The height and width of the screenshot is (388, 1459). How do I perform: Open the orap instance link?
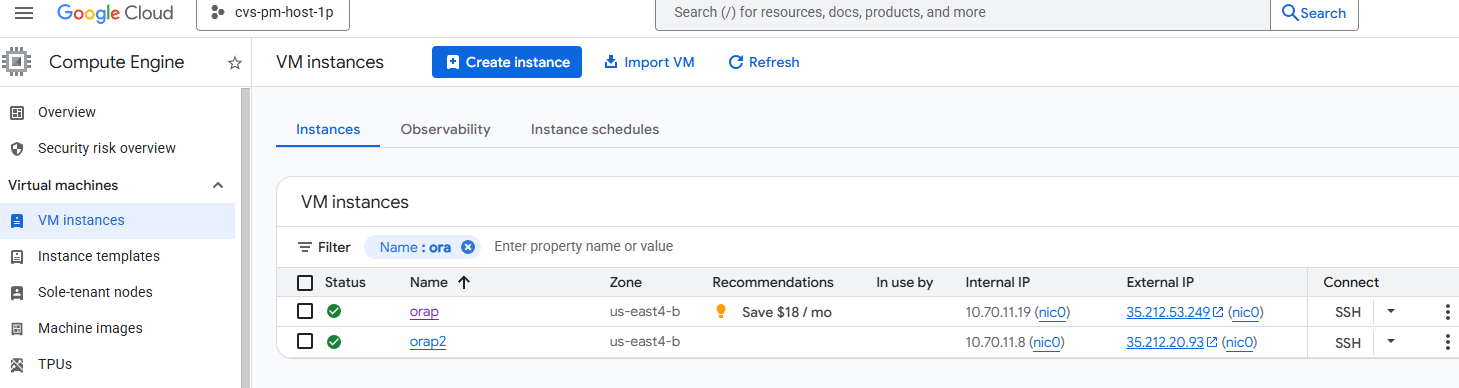point(424,312)
